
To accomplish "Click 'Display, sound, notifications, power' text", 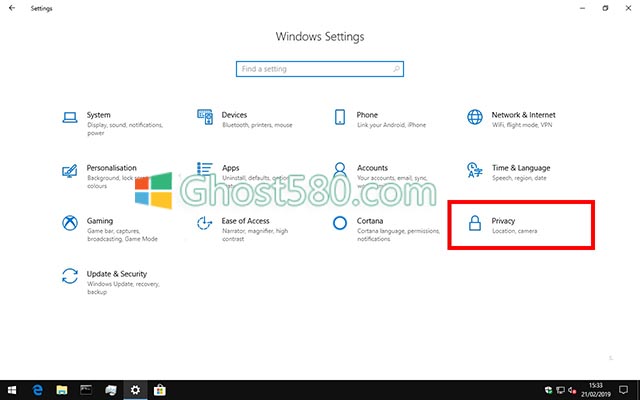I will [x=125, y=129].
